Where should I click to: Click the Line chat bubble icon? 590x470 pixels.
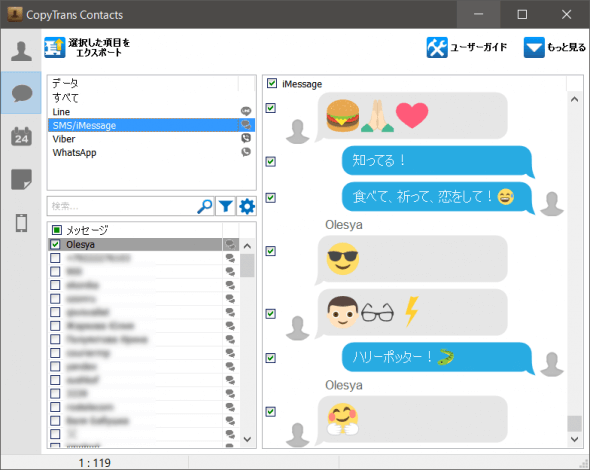tap(246, 111)
